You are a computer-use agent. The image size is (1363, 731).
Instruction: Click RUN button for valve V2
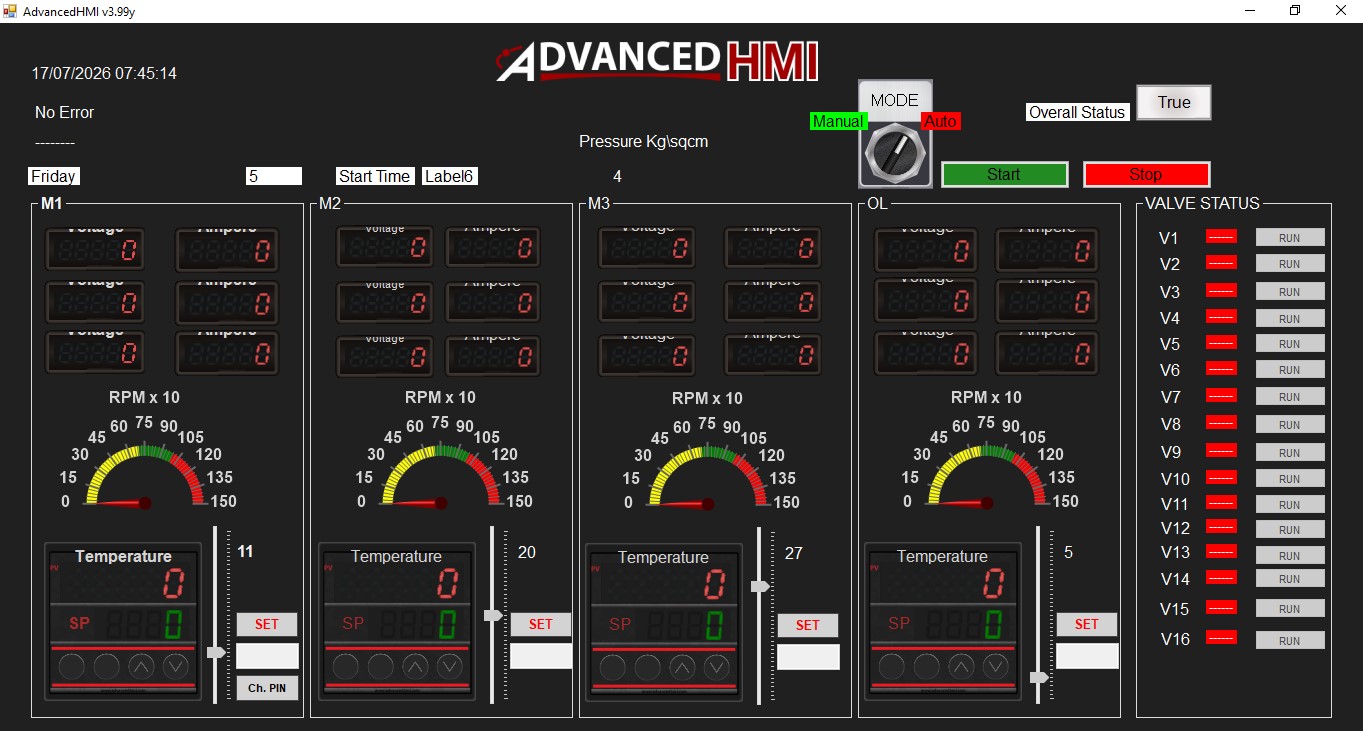1290,263
